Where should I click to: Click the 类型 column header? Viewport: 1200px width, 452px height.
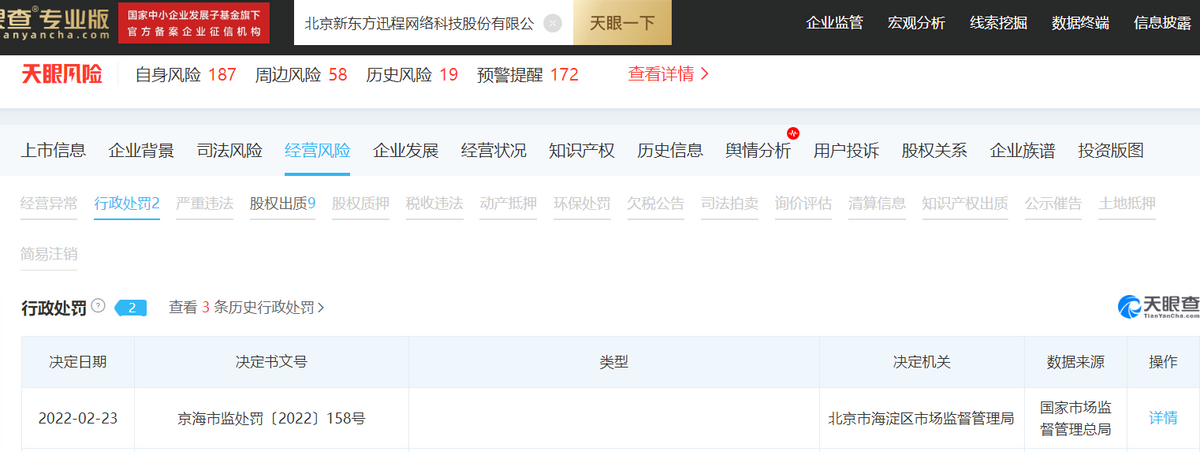pyautogui.click(x=614, y=362)
